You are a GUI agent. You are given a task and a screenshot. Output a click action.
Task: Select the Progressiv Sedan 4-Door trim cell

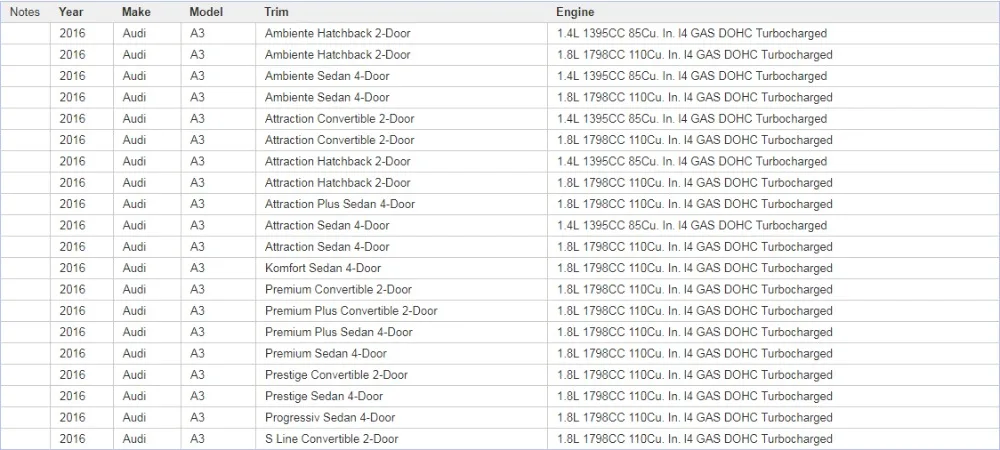(x=402, y=417)
